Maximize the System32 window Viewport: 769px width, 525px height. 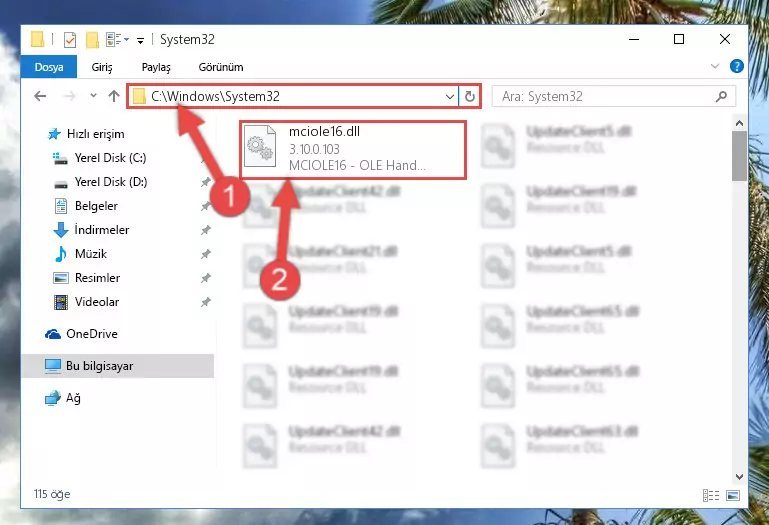point(679,39)
